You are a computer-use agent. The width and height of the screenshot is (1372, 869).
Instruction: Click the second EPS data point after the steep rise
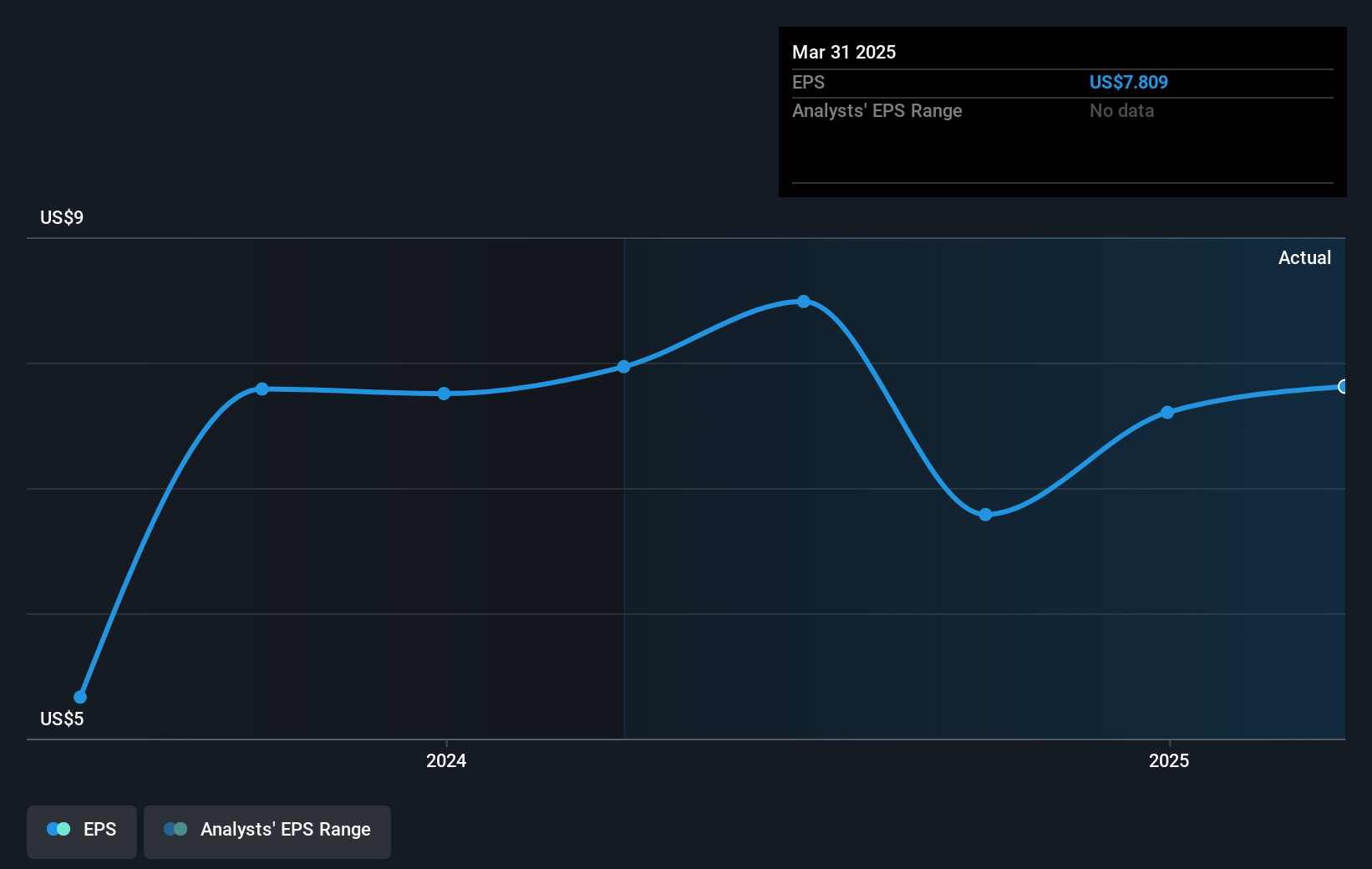tap(262, 389)
